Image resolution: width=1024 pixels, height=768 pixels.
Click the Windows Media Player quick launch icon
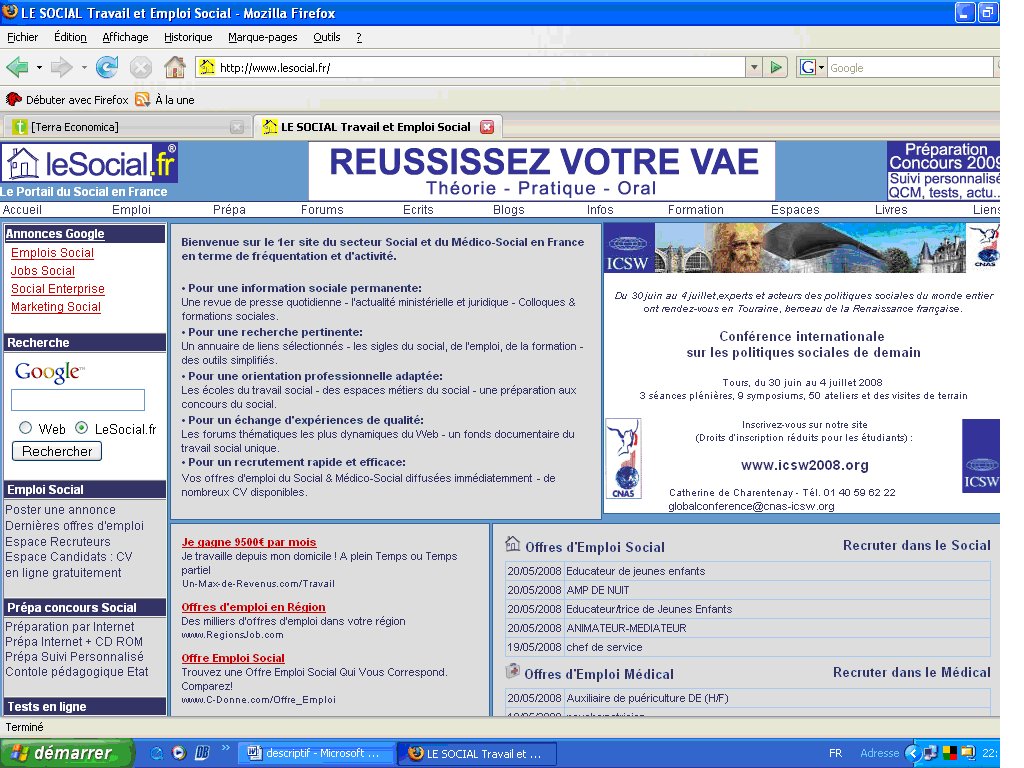pos(179,753)
